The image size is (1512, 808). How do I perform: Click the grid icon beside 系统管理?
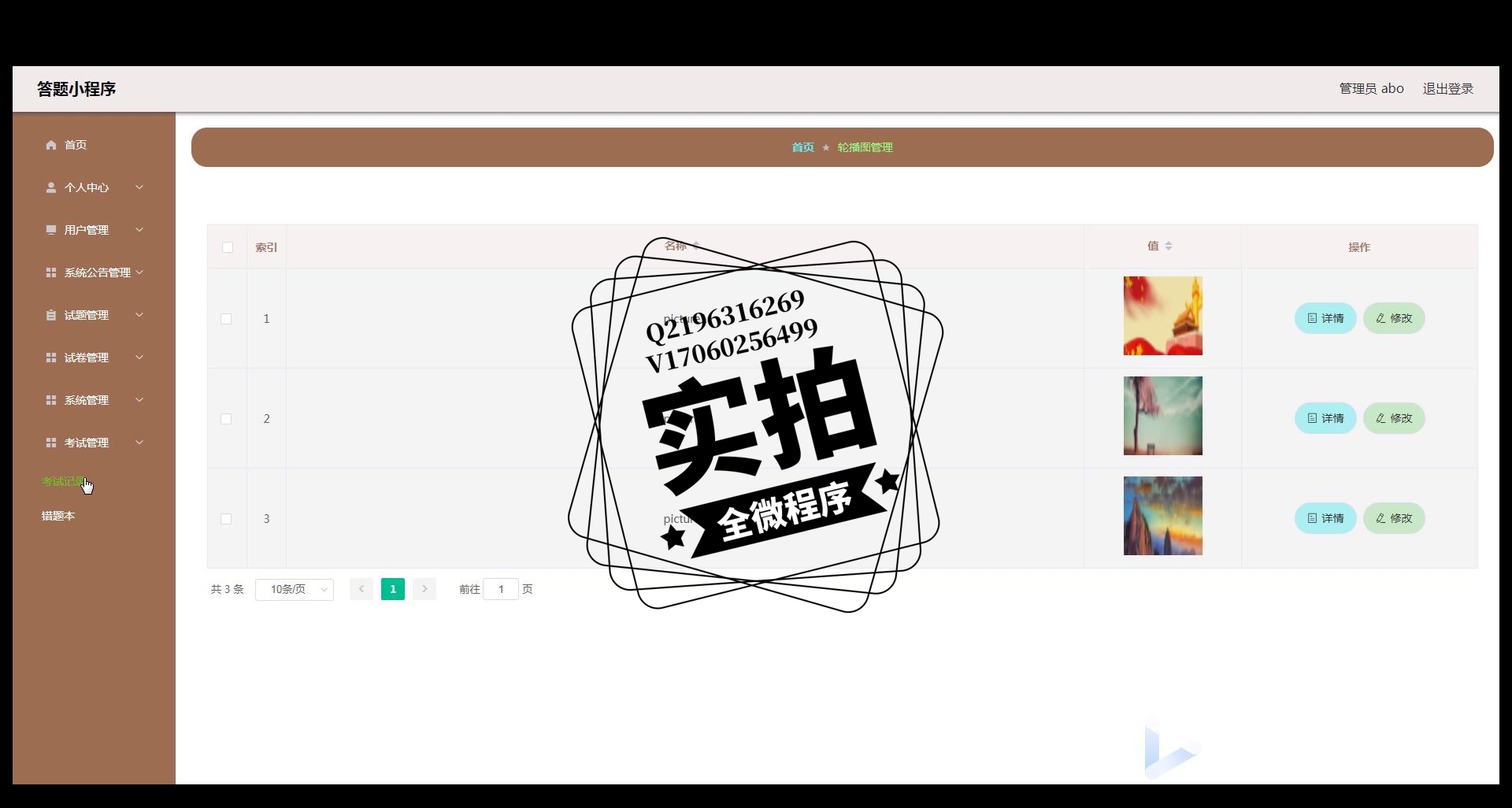click(x=51, y=400)
